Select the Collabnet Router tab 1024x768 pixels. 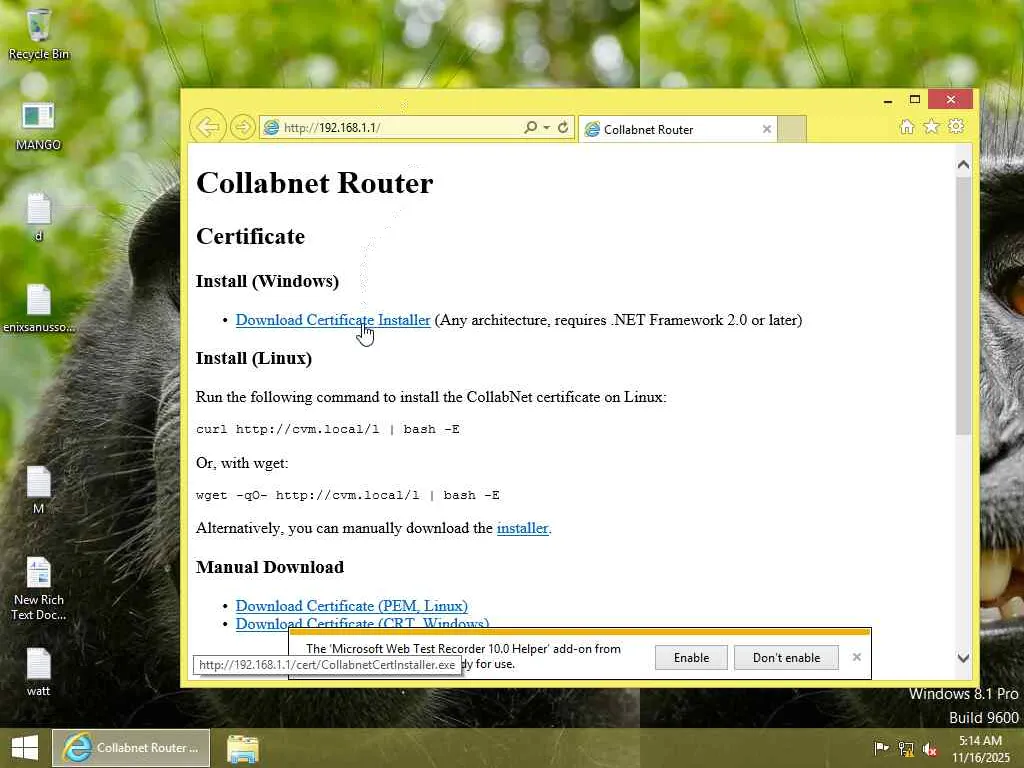pyautogui.click(x=676, y=129)
